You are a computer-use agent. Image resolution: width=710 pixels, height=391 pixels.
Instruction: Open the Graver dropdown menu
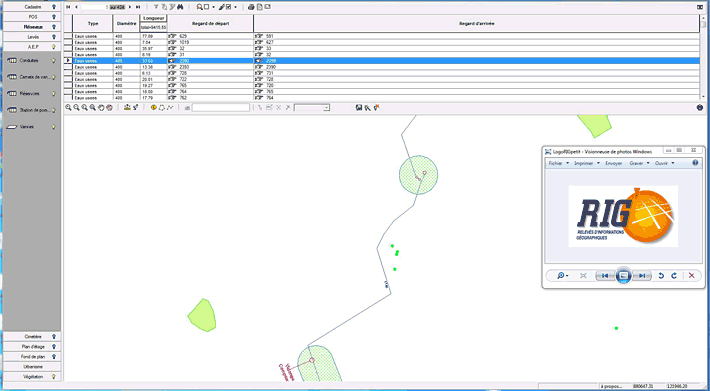639,163
